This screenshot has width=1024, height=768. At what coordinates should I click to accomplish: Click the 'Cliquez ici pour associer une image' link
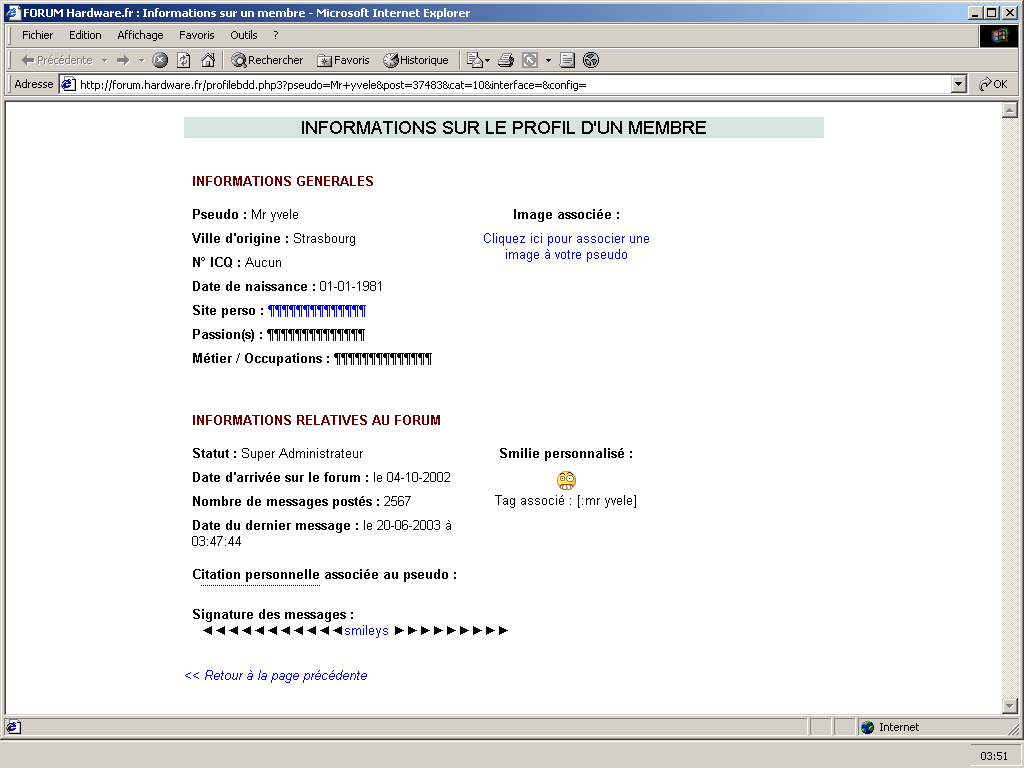coord(566,246)
